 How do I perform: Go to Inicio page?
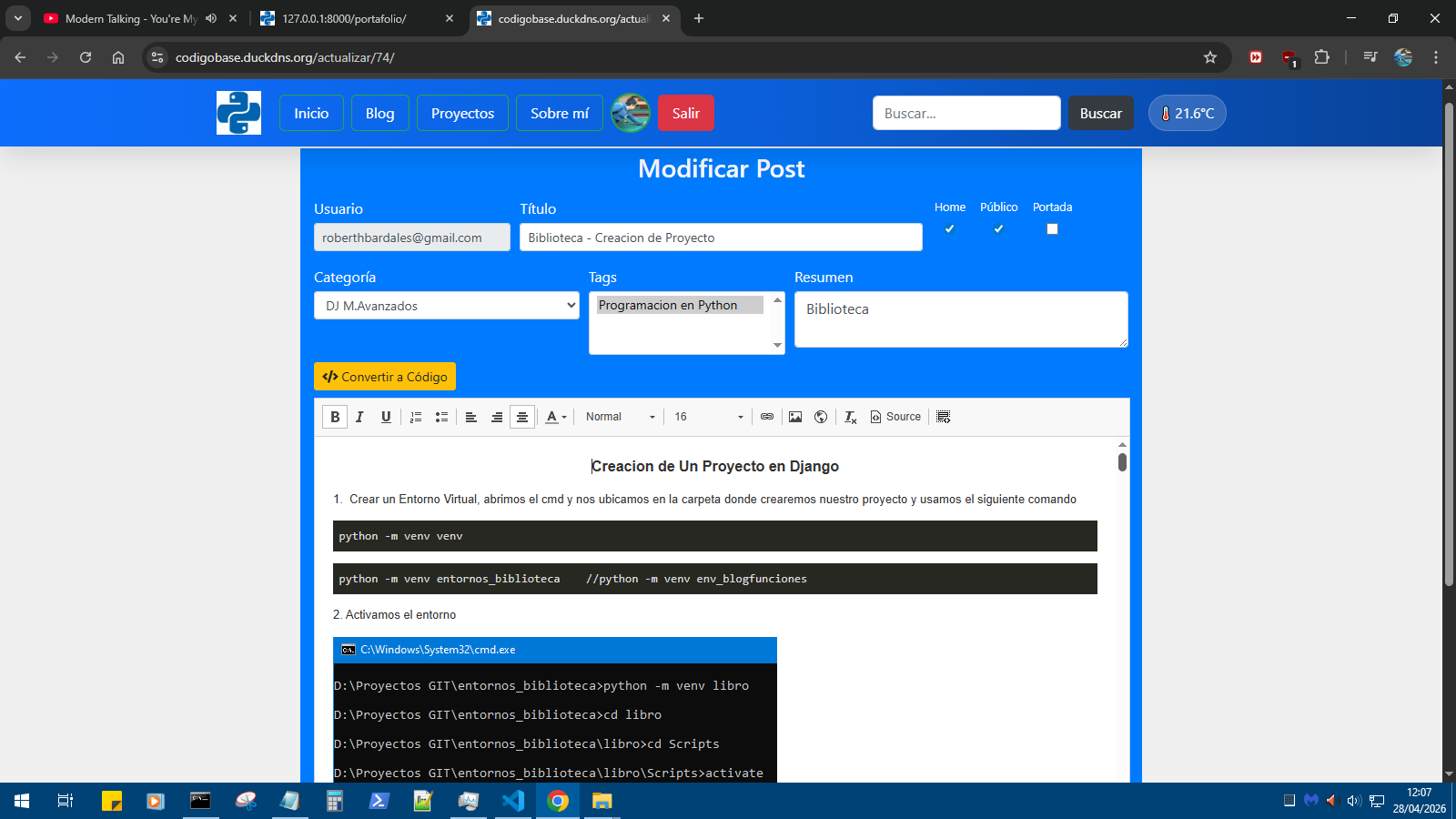[x=311, y=113]
